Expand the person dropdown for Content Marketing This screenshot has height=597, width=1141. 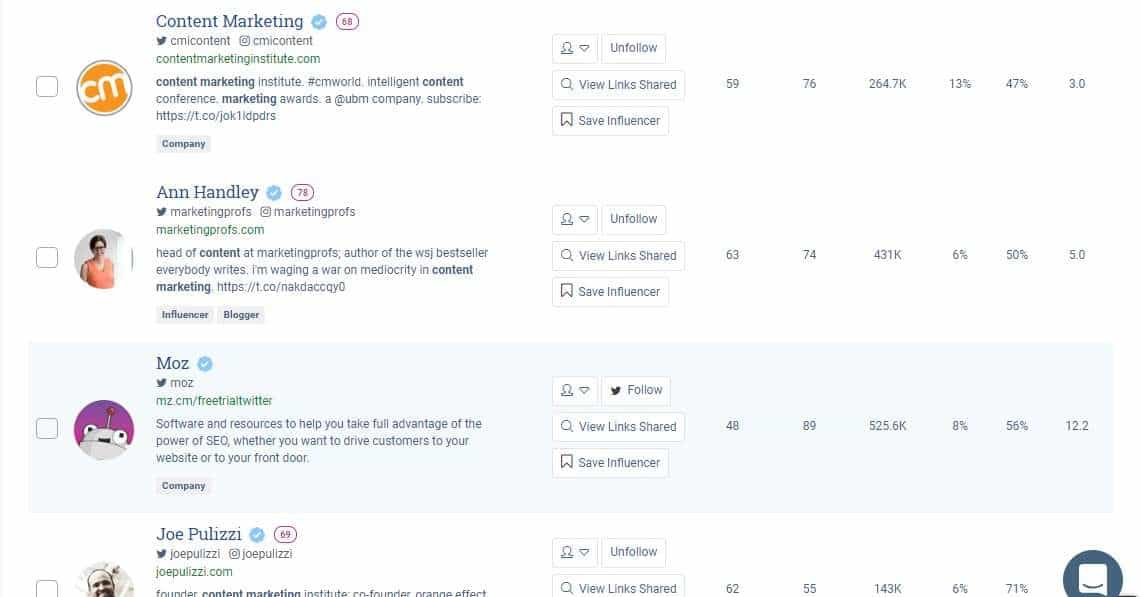pos(575,48)
